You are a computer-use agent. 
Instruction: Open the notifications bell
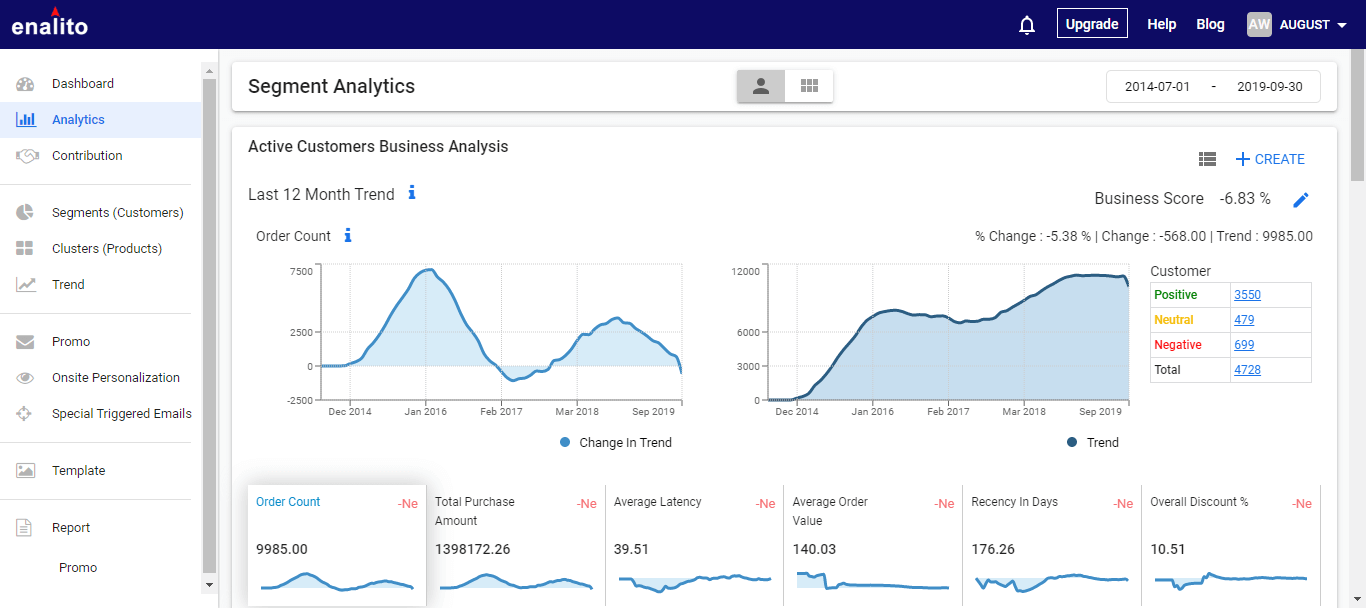tap(1026, 25)
